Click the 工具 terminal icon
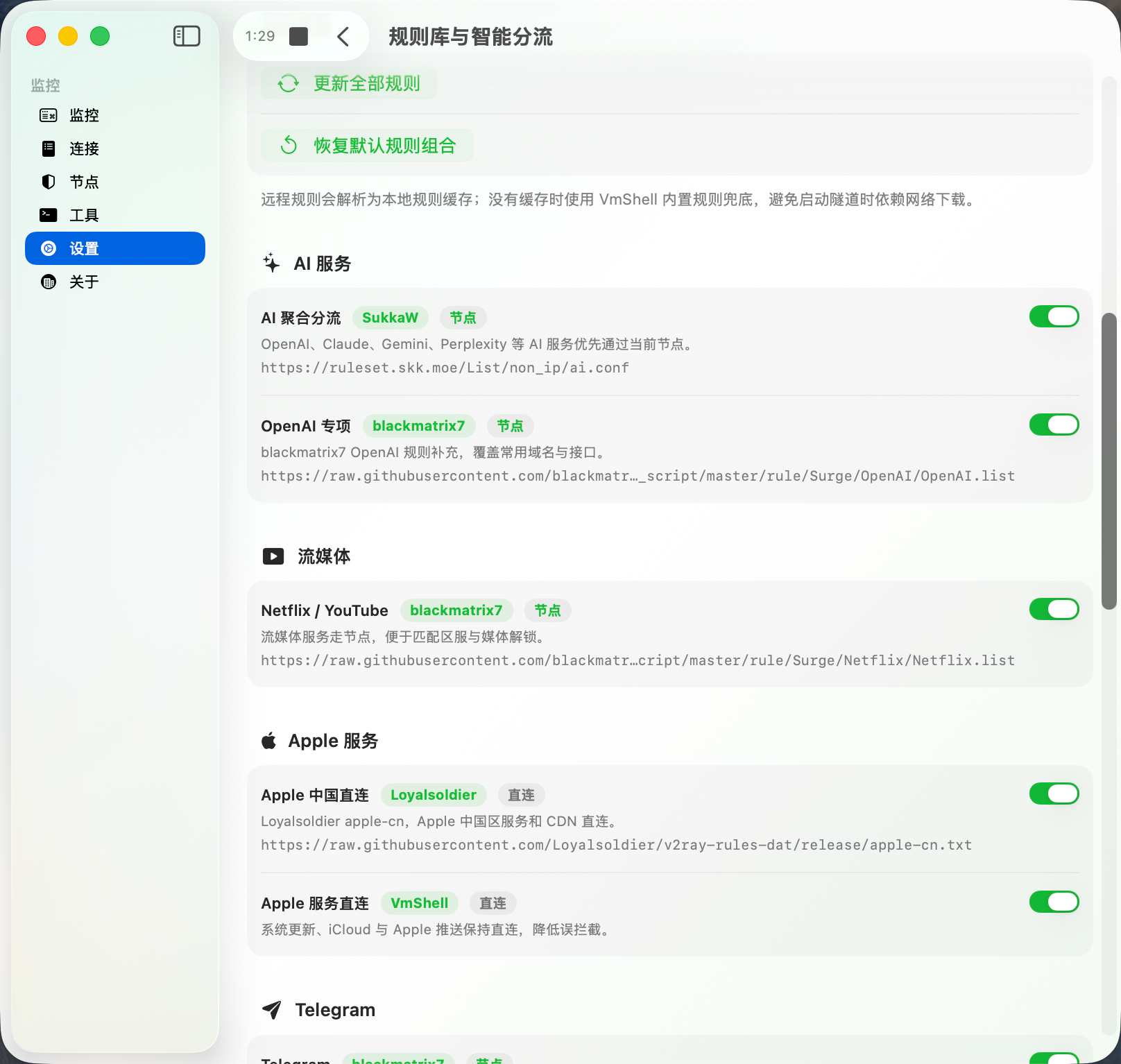 (x=49, y=215)
